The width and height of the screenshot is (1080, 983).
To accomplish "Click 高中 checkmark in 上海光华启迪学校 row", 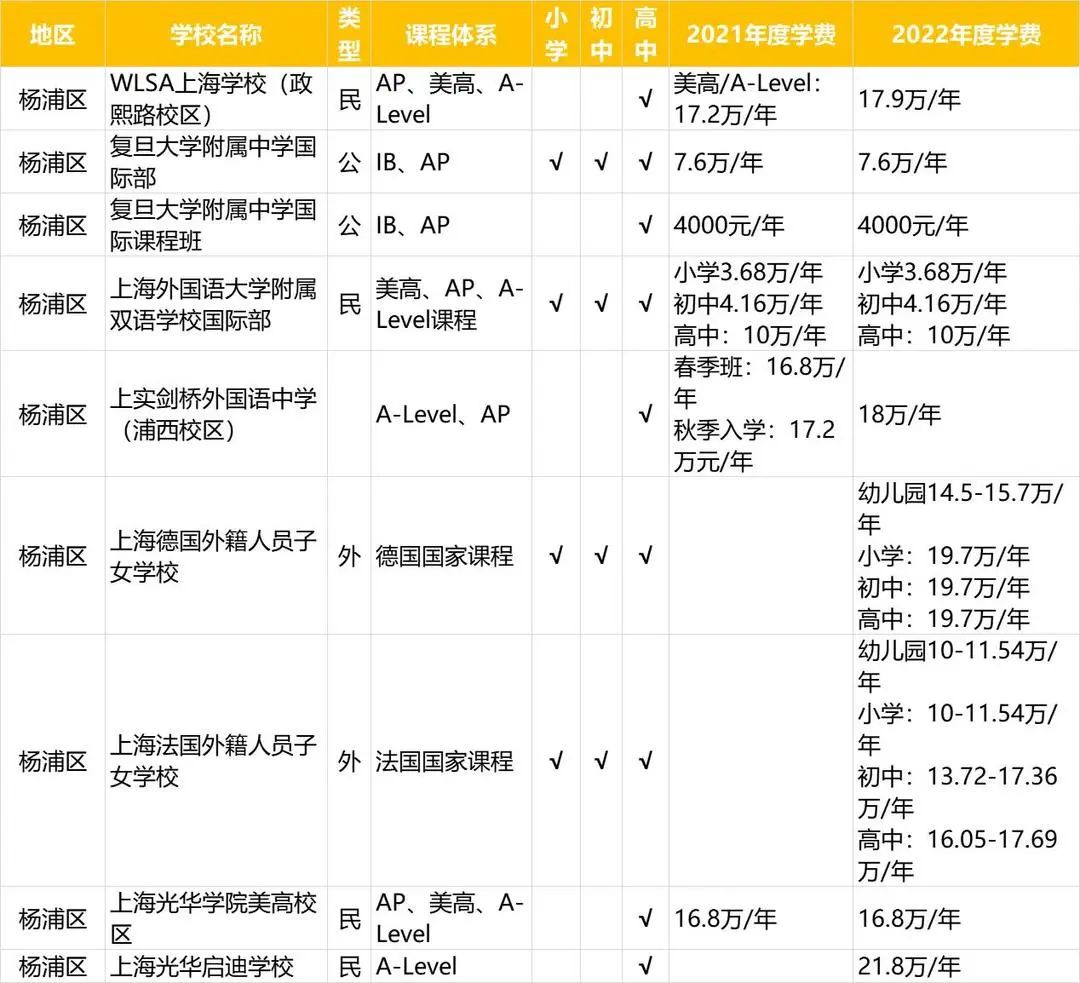I will tap(645, 966).
